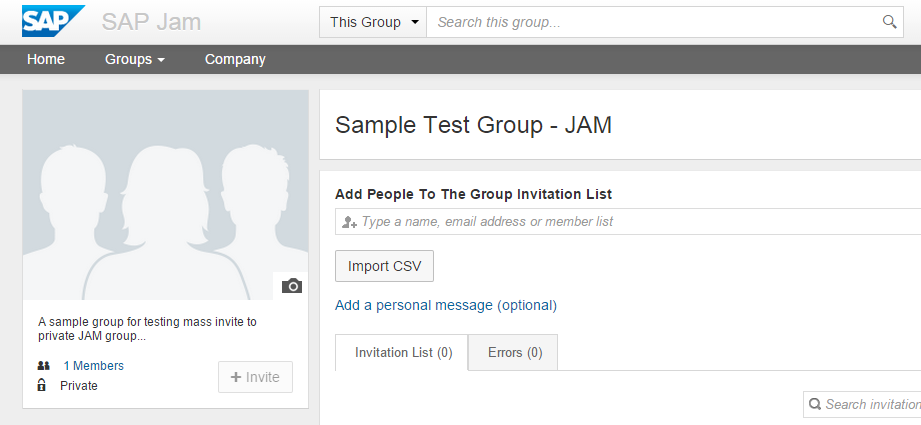Click the SAP logo
This screenshot has width=921, height=425.
[x=53, y=21]
